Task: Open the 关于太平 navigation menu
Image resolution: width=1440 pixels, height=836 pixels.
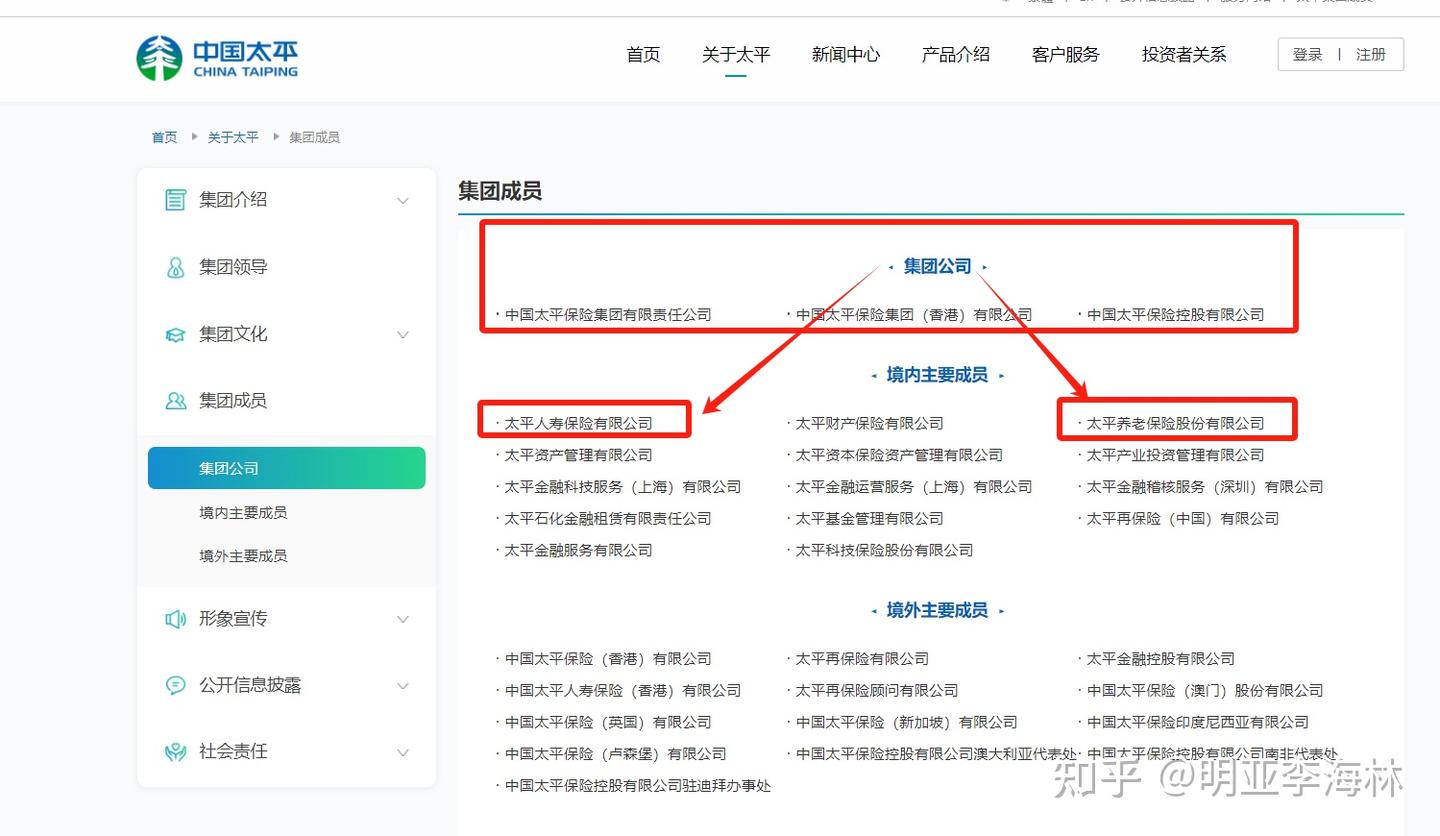Action: tap(736, 54)
